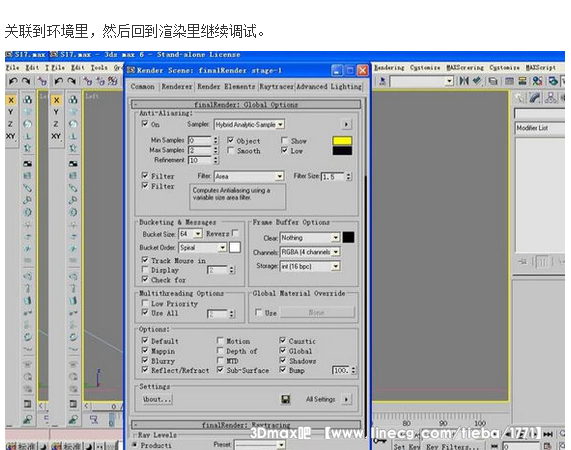
Task: Open the Modifier List dropdown
Action: click(540, 128)
